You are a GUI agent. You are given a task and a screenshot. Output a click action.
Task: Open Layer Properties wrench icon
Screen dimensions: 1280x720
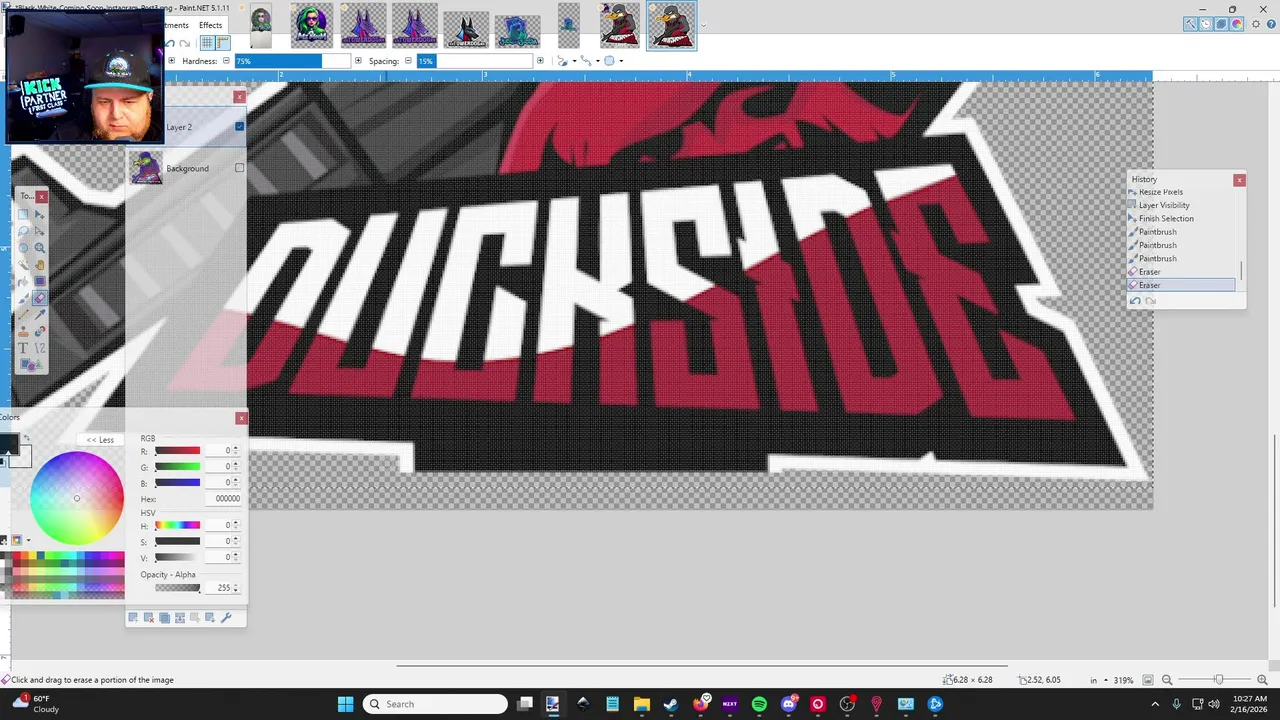[x=226, y=617]
